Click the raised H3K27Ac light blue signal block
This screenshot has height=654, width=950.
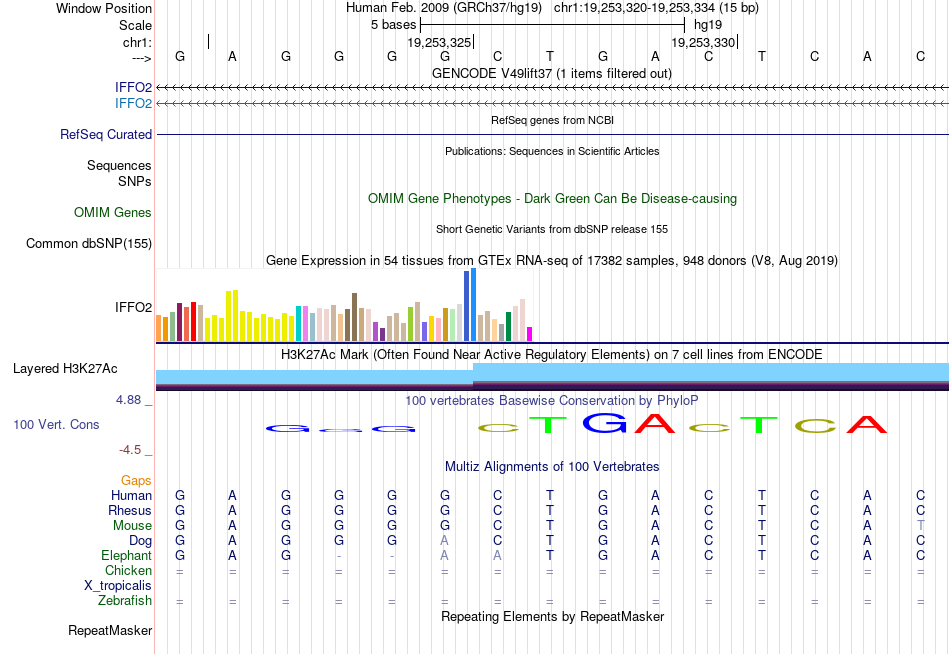(x=711, y=372)
